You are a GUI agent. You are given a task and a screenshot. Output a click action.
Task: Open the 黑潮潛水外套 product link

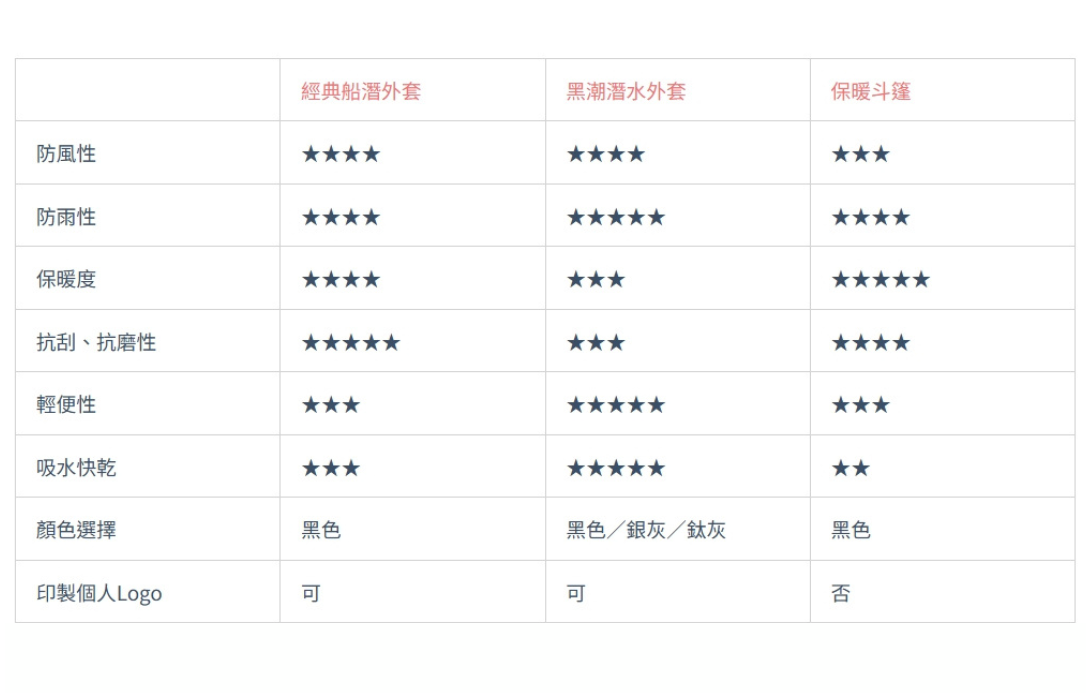[626, 92]
